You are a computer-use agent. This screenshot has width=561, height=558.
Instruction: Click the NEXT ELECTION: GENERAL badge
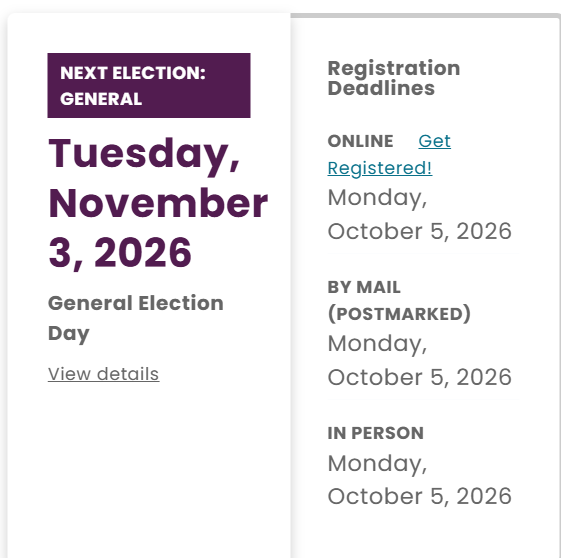pos(149,85)
